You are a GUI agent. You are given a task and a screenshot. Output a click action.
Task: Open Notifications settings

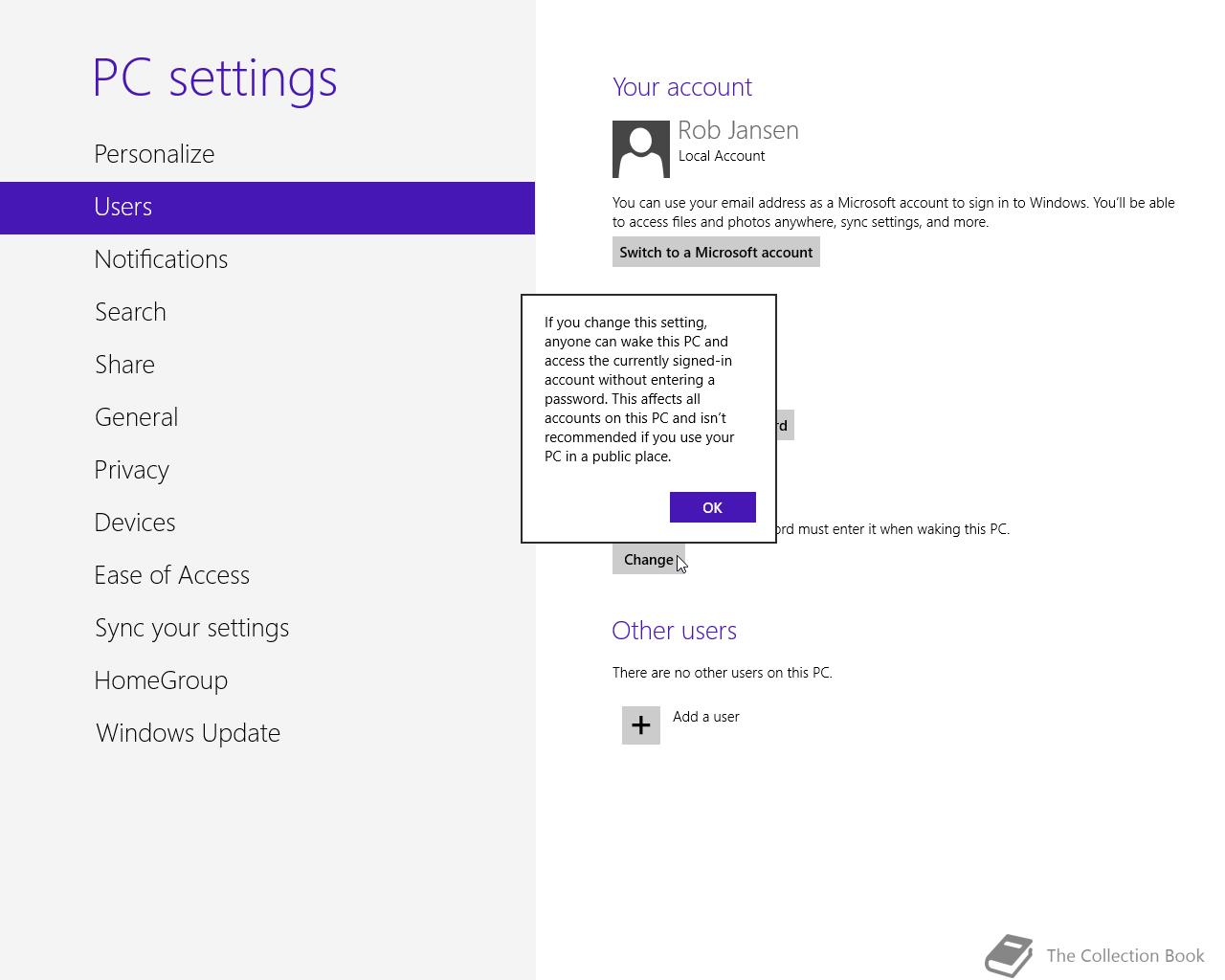(x=267, y=259)
